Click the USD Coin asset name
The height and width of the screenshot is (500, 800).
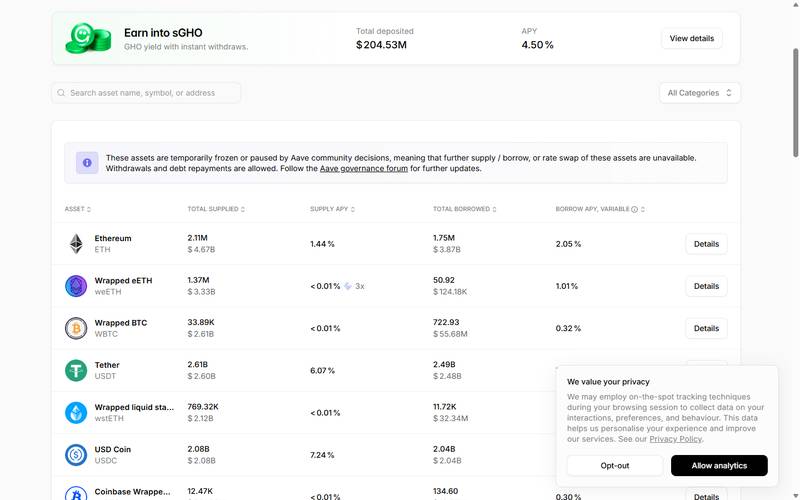[x=113, y=449]
